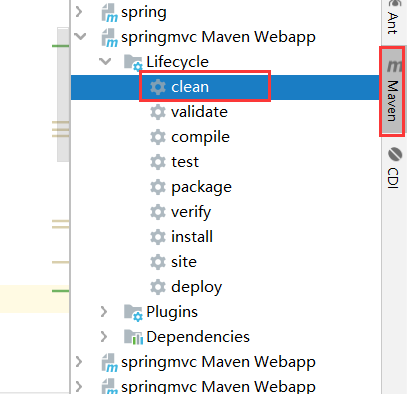Click the CDI tool window icon
The image size is (407, 394).
tap(395, 154)
